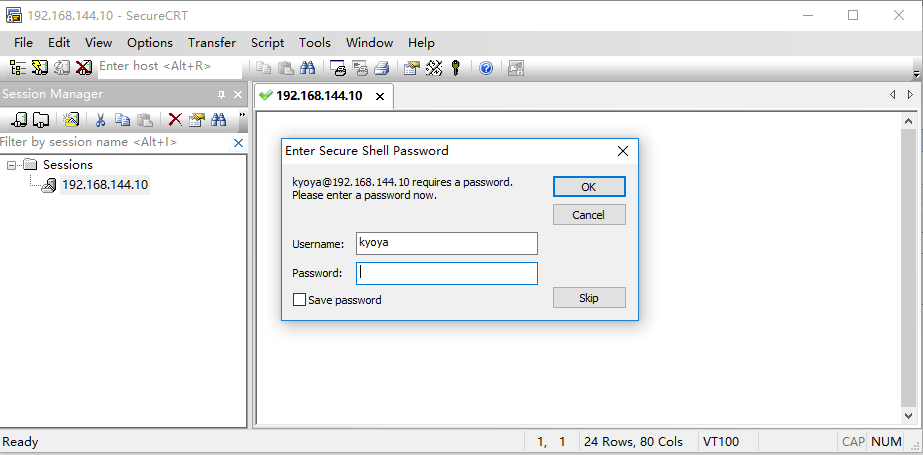Open the Transfer menu
Viewport: 923px width, 455px height.
click(x=212, y=43)
